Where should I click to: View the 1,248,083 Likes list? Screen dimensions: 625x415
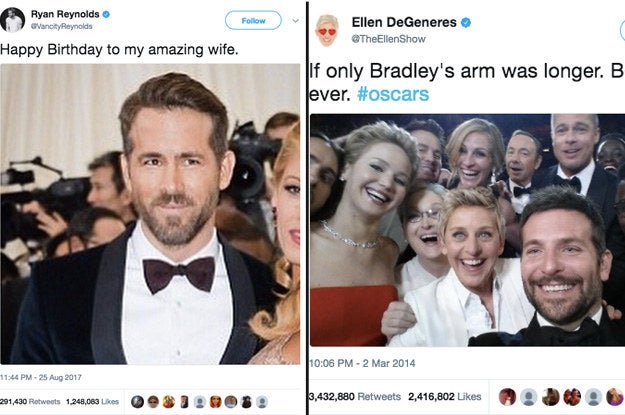pos(92,401)
